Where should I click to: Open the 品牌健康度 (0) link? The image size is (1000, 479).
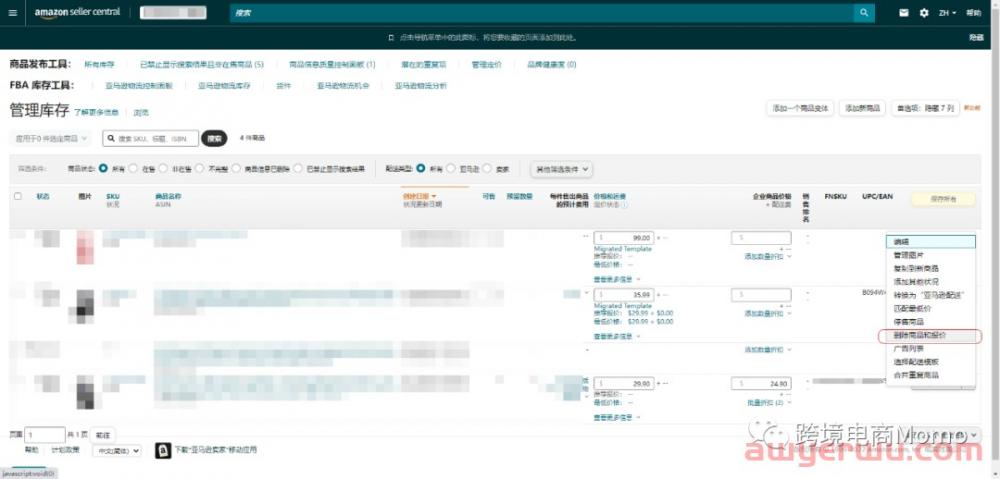click(552, 64)
